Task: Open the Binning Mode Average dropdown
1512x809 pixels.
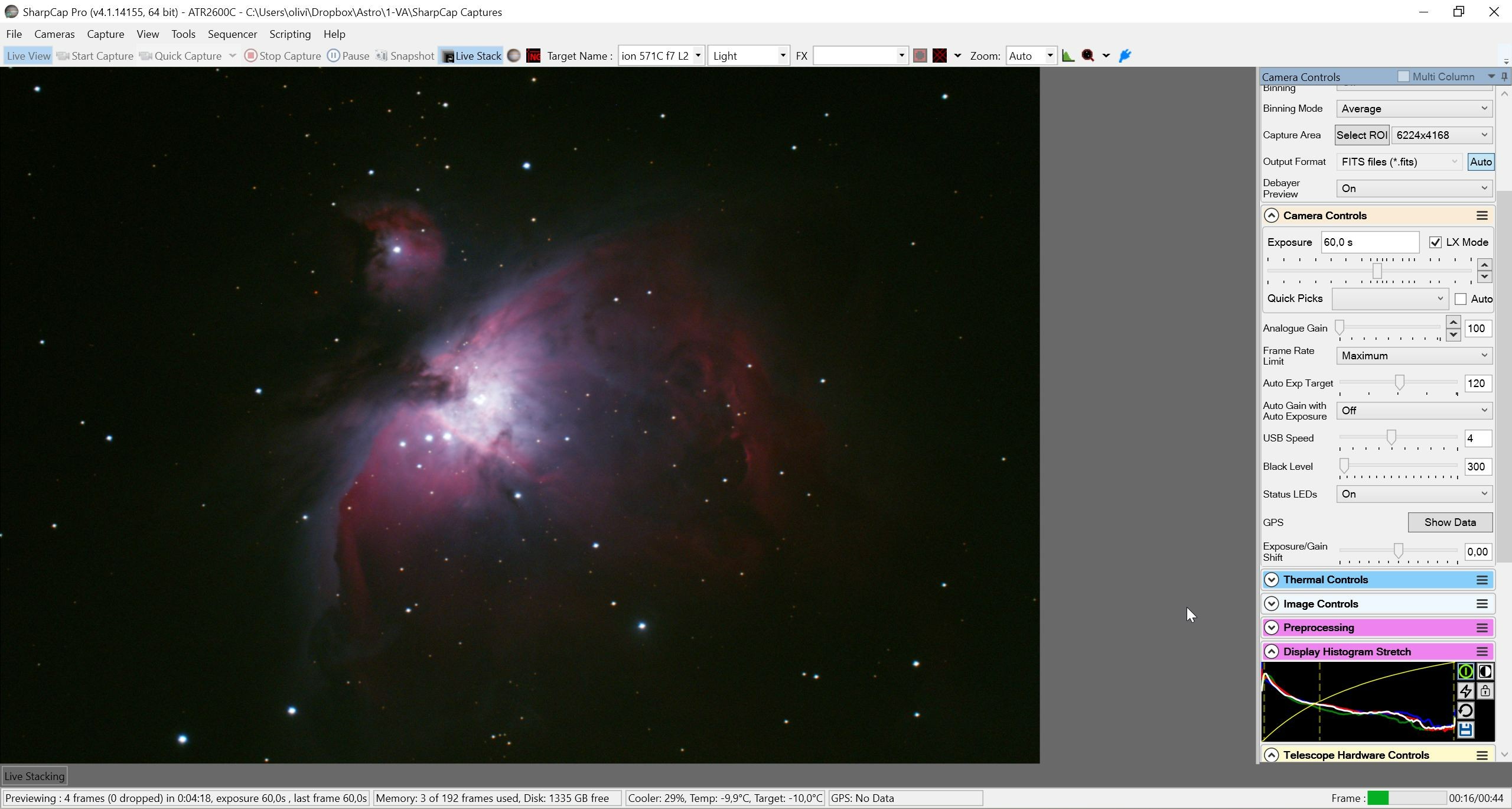Action: pyautogui.click(x=1414, y=109)
